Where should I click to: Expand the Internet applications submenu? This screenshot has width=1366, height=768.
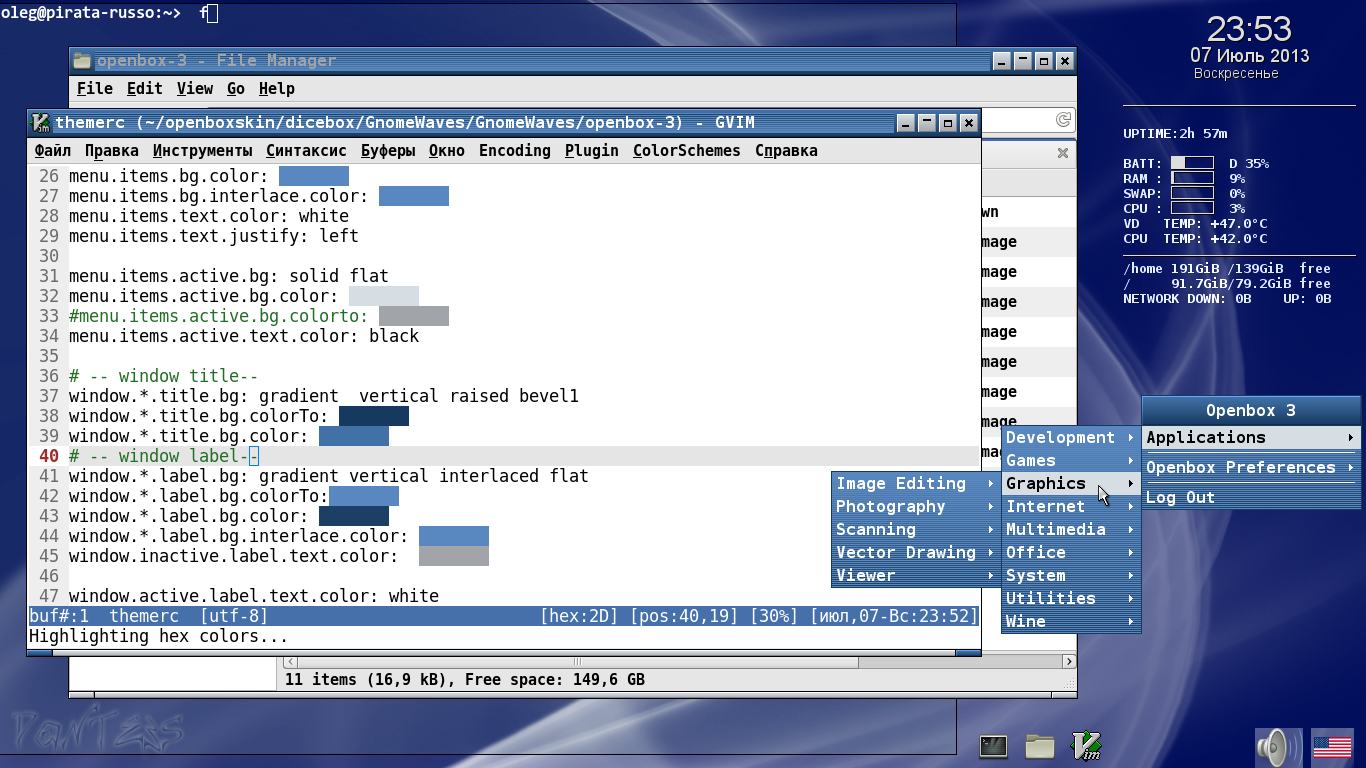[x=1071, y=507]
